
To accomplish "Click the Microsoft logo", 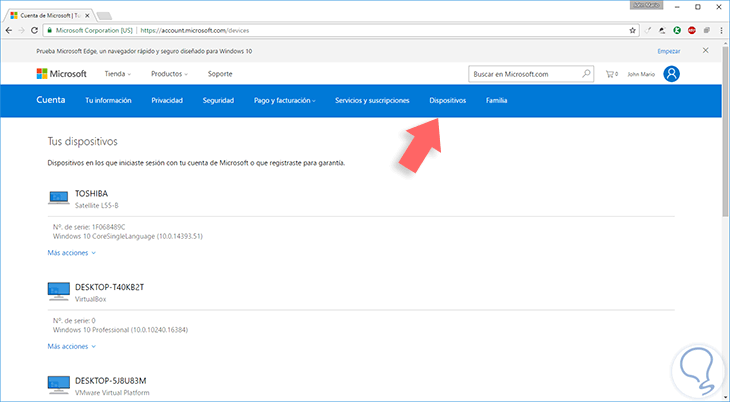I will click(61, 74).
